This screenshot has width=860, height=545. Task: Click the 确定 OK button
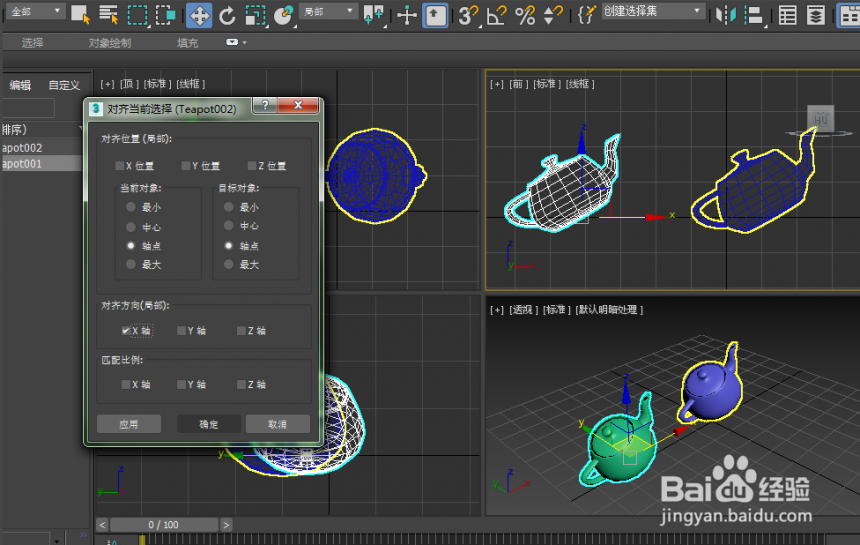click(208, 424)
